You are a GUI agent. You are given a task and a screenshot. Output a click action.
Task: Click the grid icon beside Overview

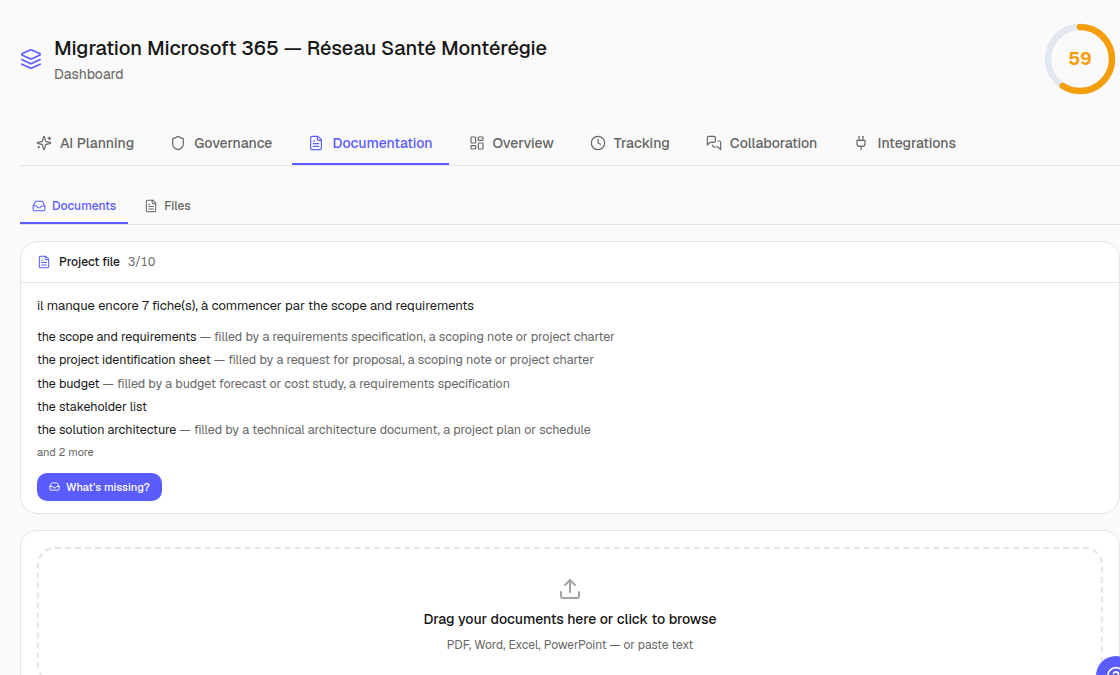click(x=476, y=143)
